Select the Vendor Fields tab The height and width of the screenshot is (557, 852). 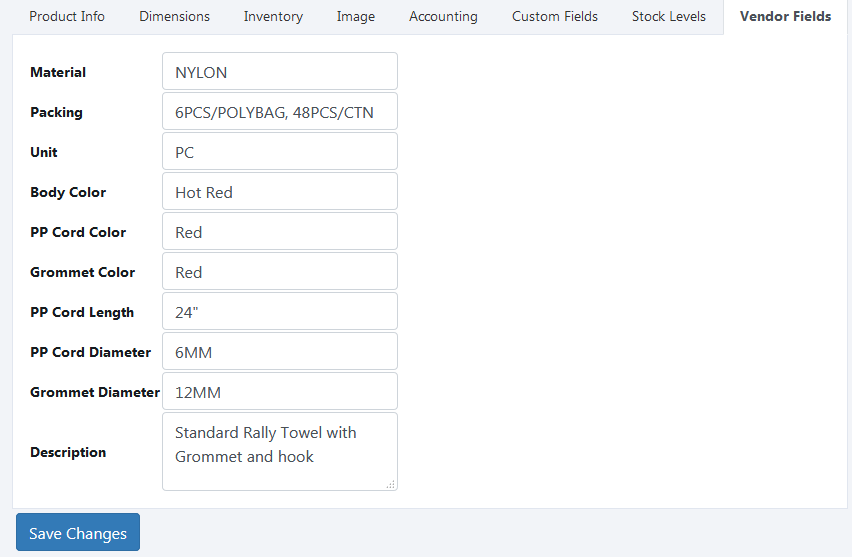click(x=785, y=16)
